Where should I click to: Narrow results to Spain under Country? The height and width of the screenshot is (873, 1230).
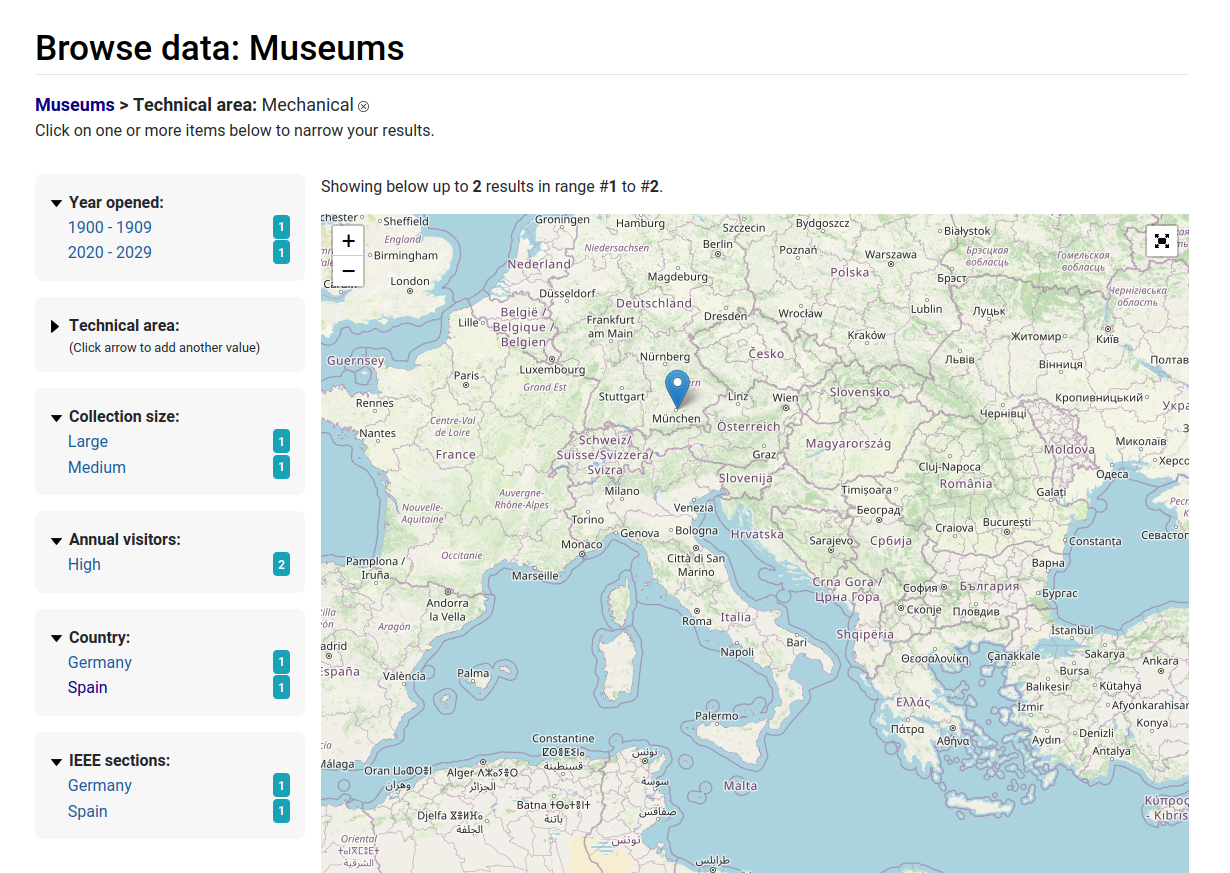(x=88, y=687)
